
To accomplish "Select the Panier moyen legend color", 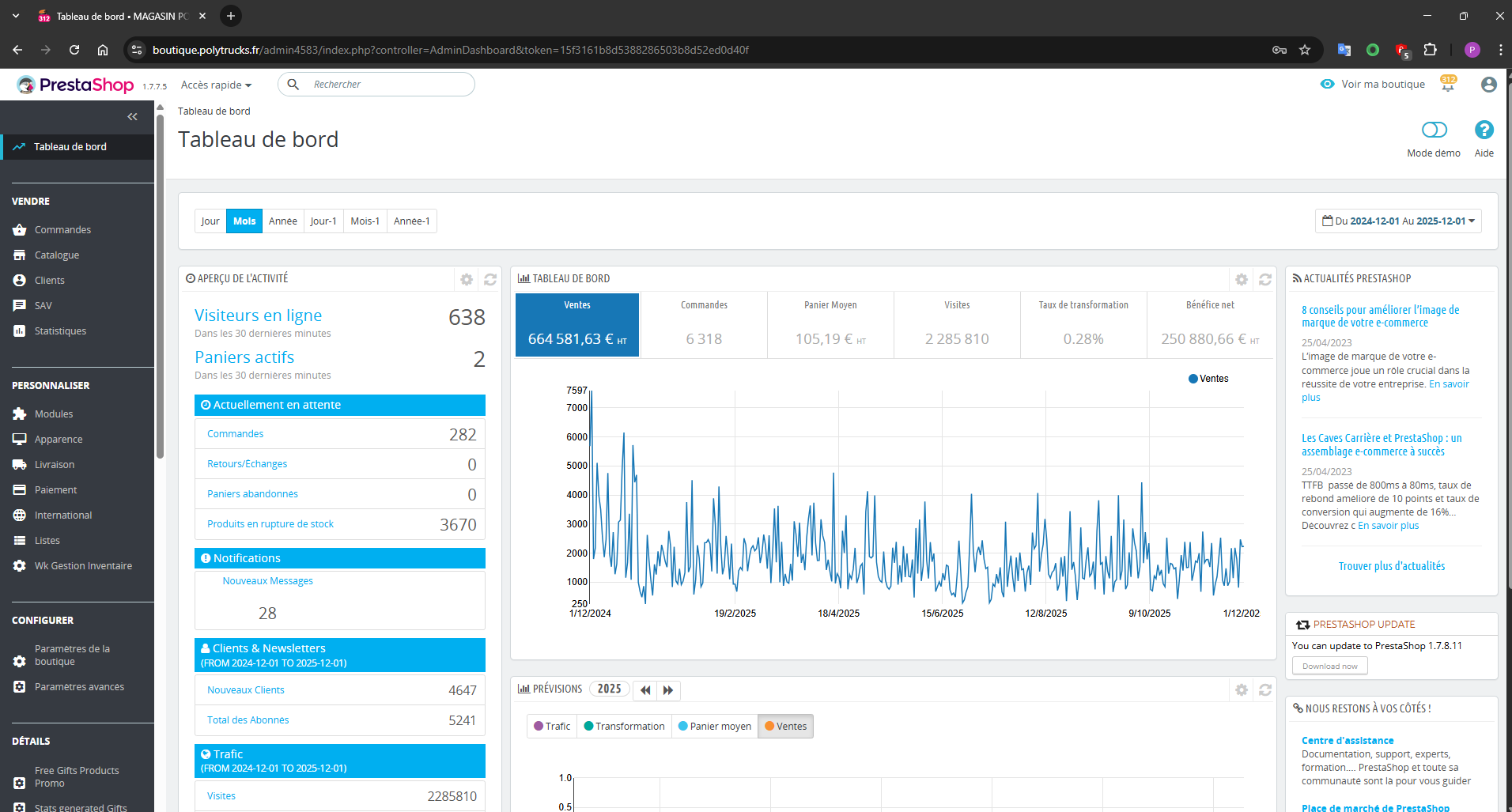I will pyautogui.click(x=683, y=727).
